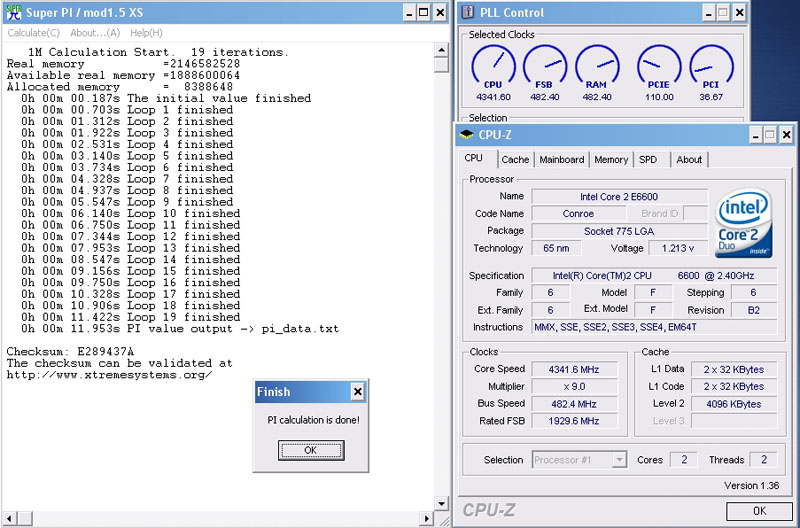The height and width of the screenshot is (528, 800).
Task: Minimize the Super PI window
Action: click(409, 13)
